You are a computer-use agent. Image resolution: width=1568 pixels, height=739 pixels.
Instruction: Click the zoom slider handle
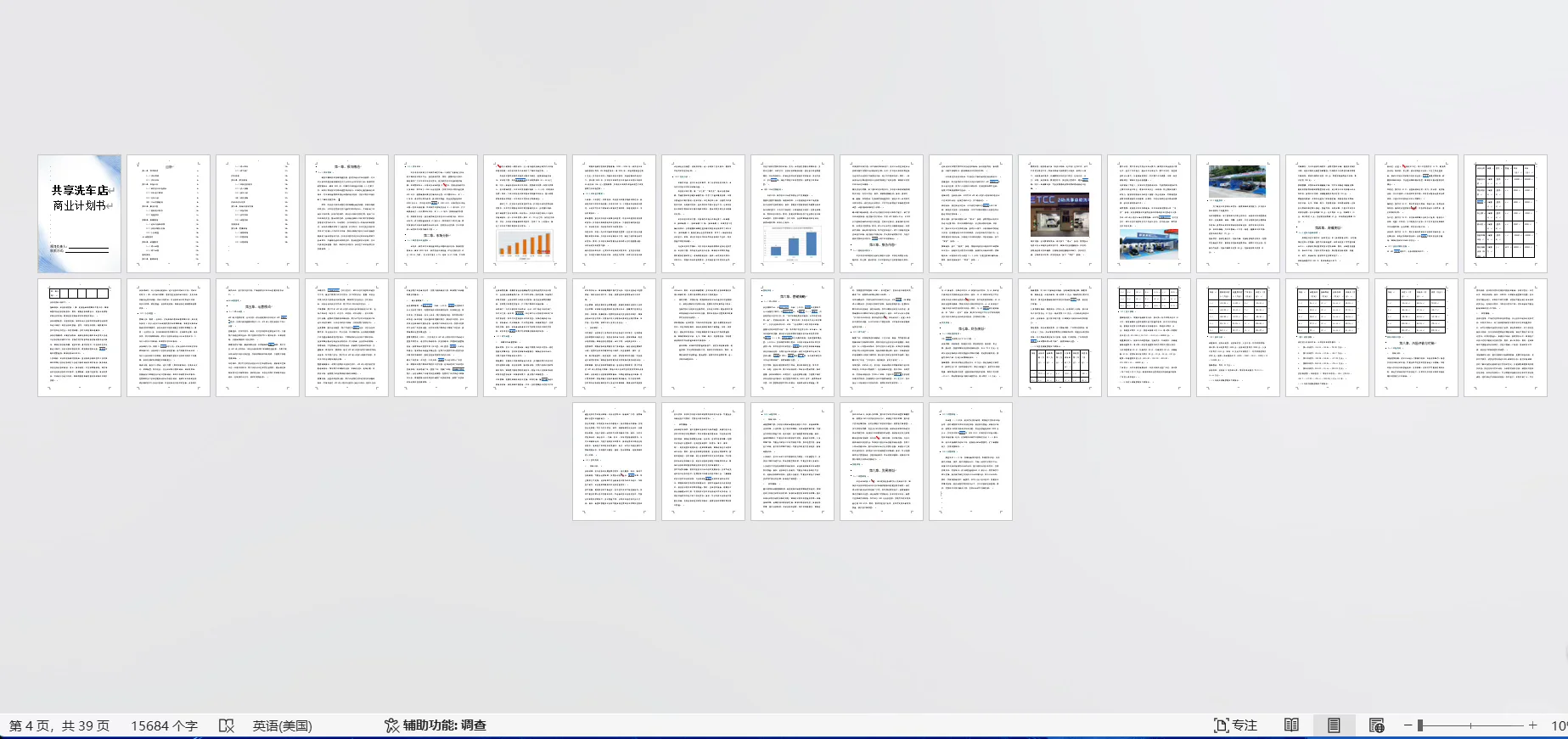[x=1419, y=725]
